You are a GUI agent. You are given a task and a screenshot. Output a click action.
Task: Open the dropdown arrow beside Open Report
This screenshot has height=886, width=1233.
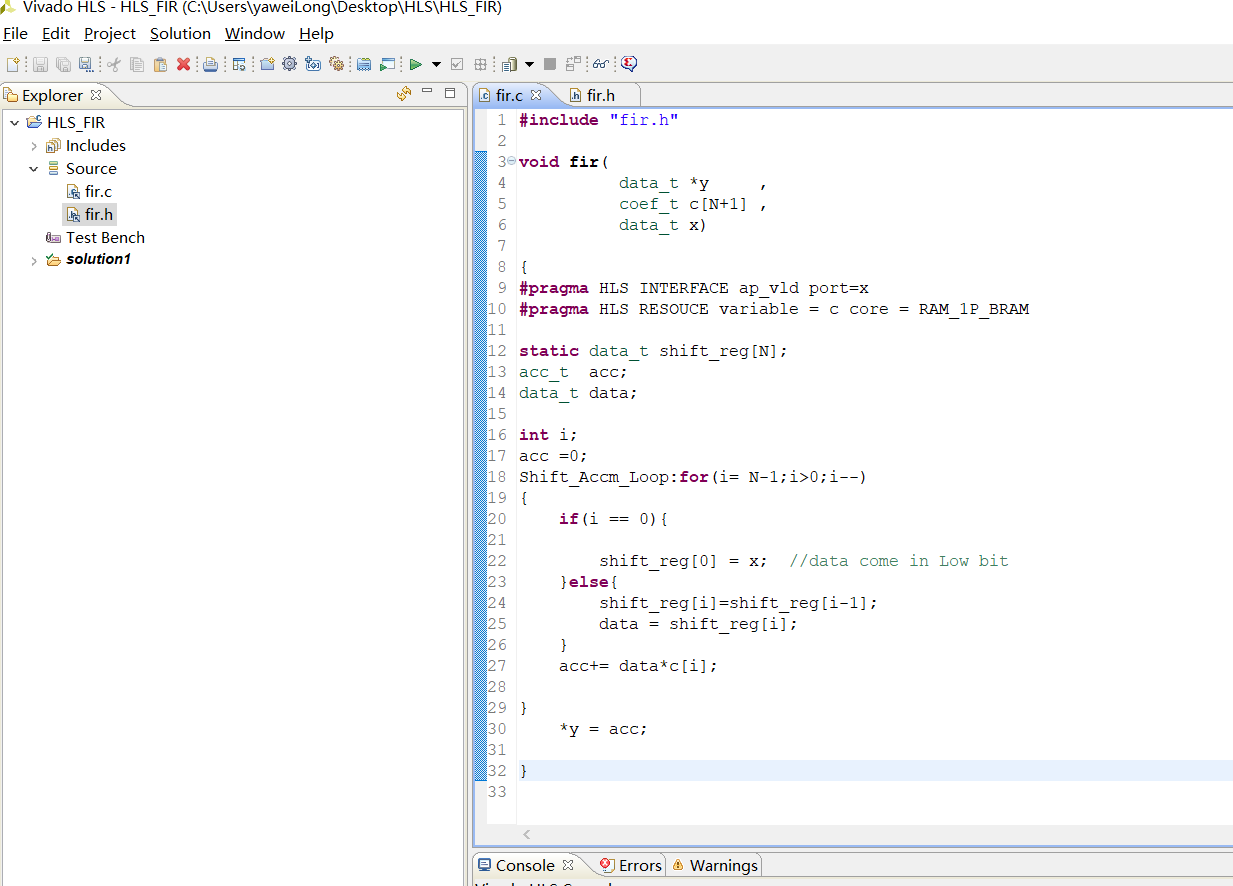[529, 64]
